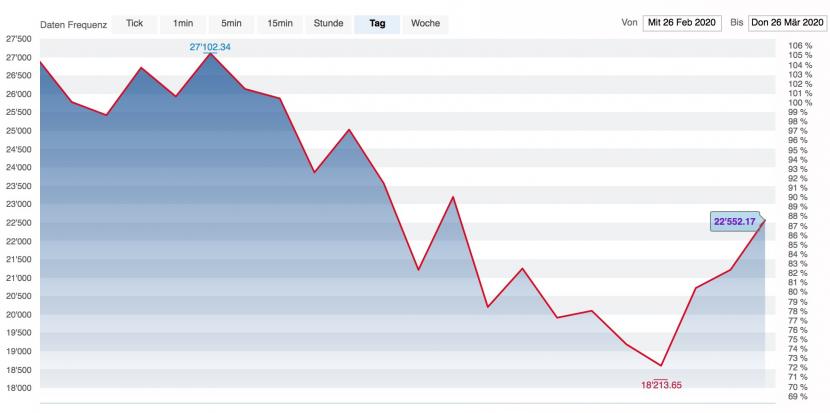Click the current value tag 22'552.17
The height and width of the screenshot is (413, 830).
(735, 222)
